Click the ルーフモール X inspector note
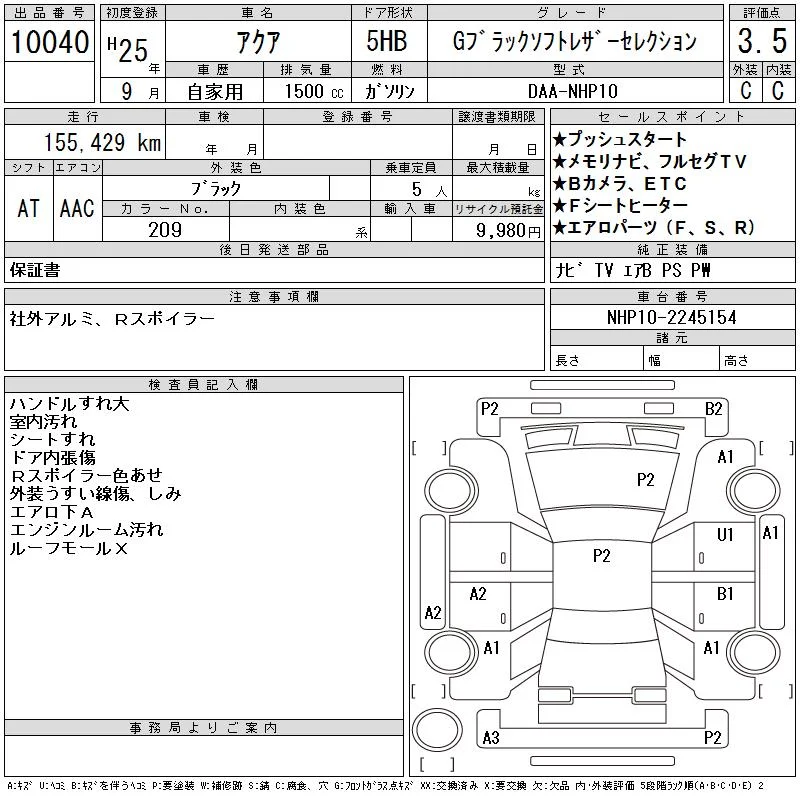The image size is (800, 800). point(68,548)
